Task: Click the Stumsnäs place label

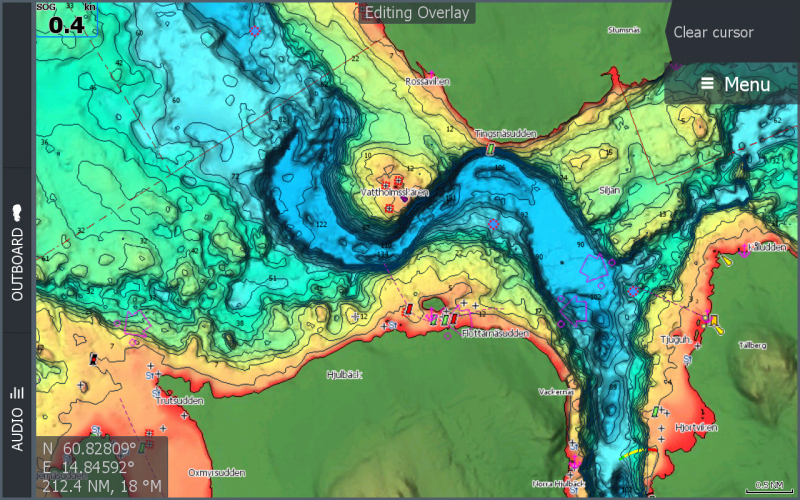Action: pyautogui.click(x=626, y=30)
